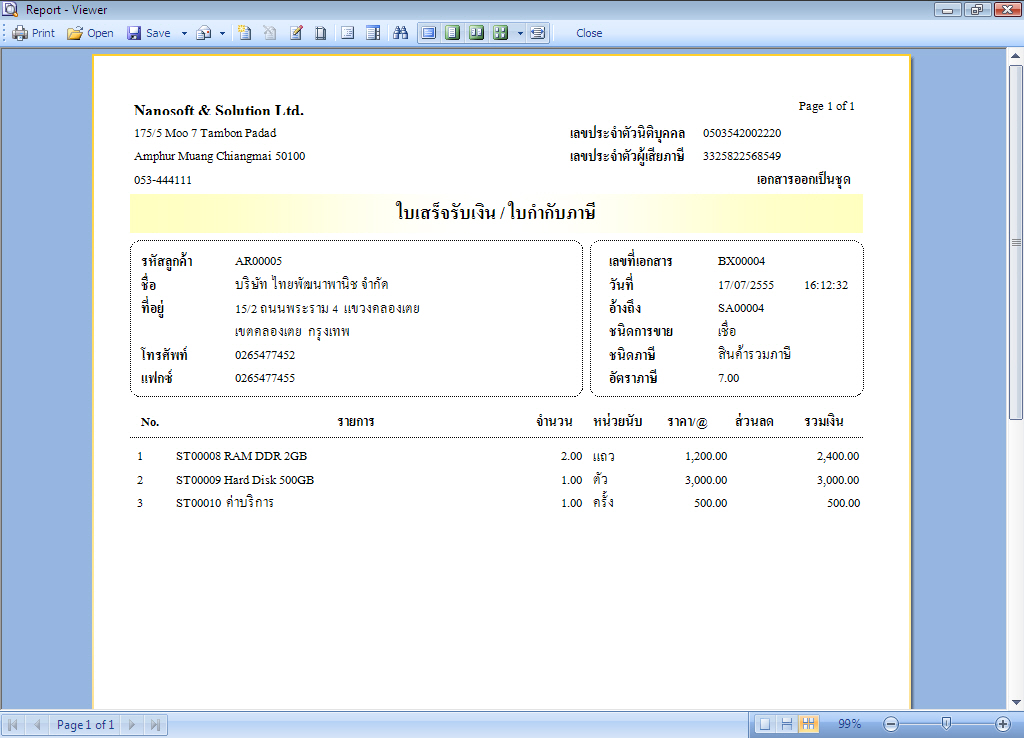The width and height of the screenshot is (1024, 738).
Task: Toggle the Bookmarks panel icon
Action: (x=347, y=33)
